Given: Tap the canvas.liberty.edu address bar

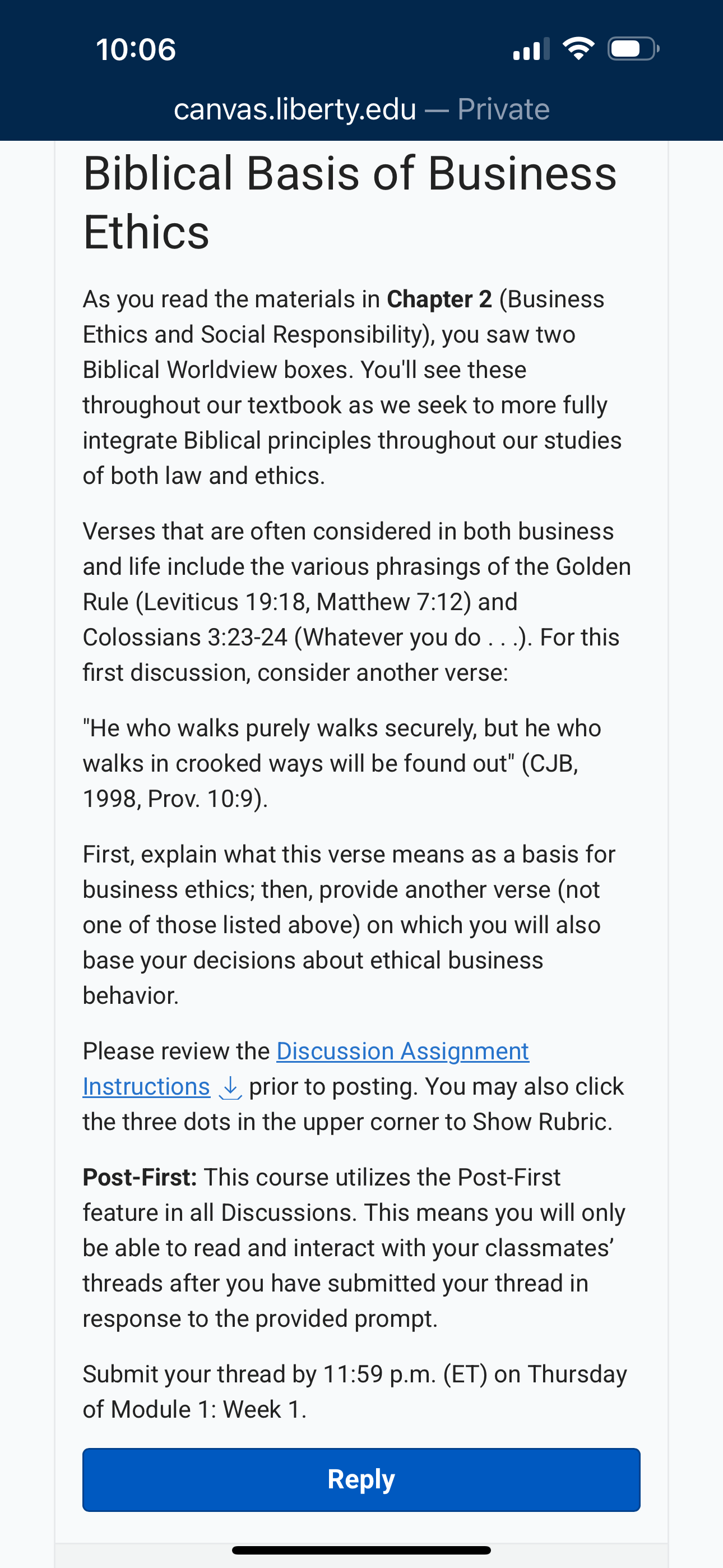Looking at the screenshot, I should pyautogui.click(x=361, y=109).
